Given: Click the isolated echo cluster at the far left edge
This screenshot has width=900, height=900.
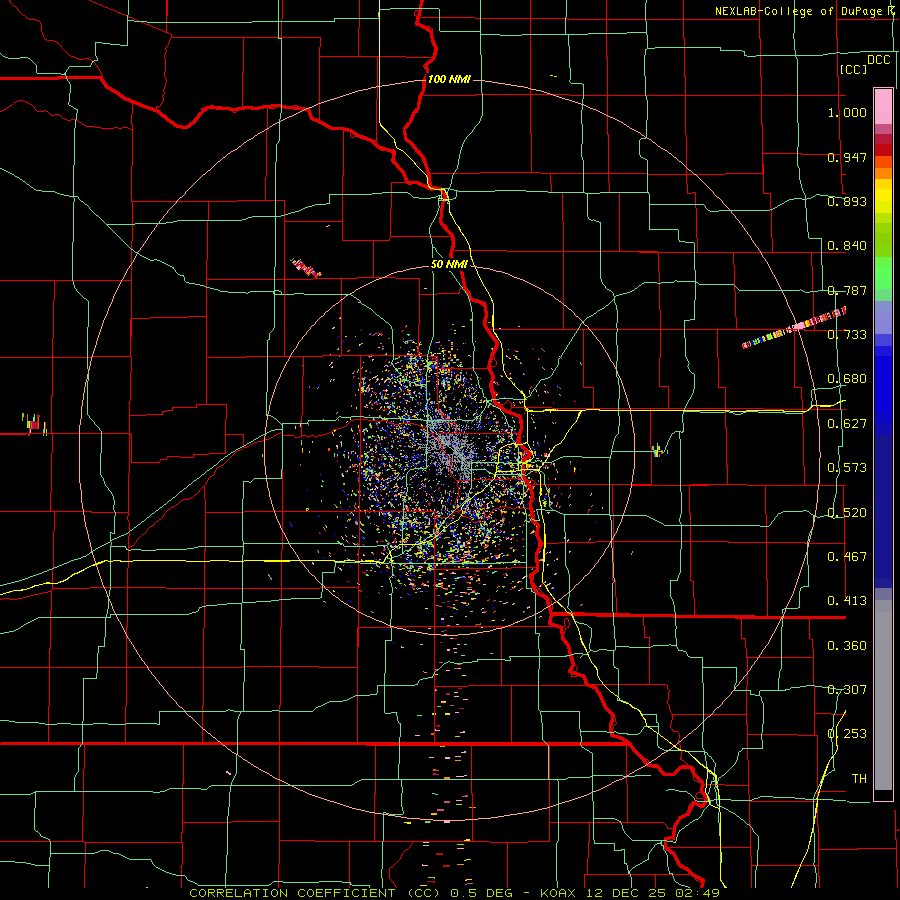Looking at the screenshot, I should pos(34,424).
